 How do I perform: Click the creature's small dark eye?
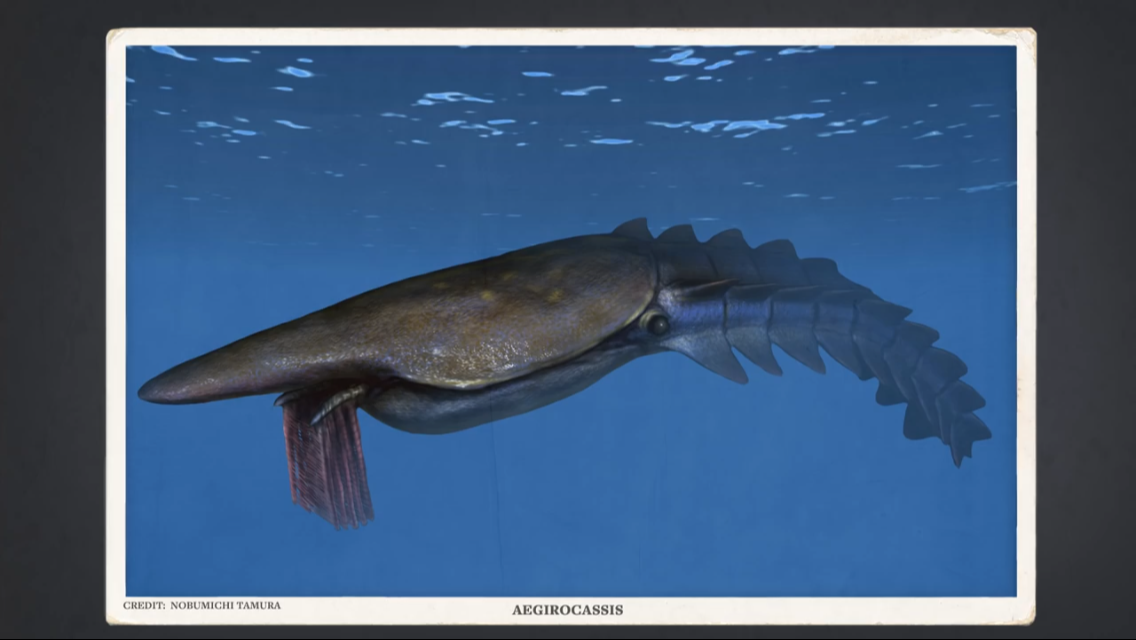click(x=657, y=324)
